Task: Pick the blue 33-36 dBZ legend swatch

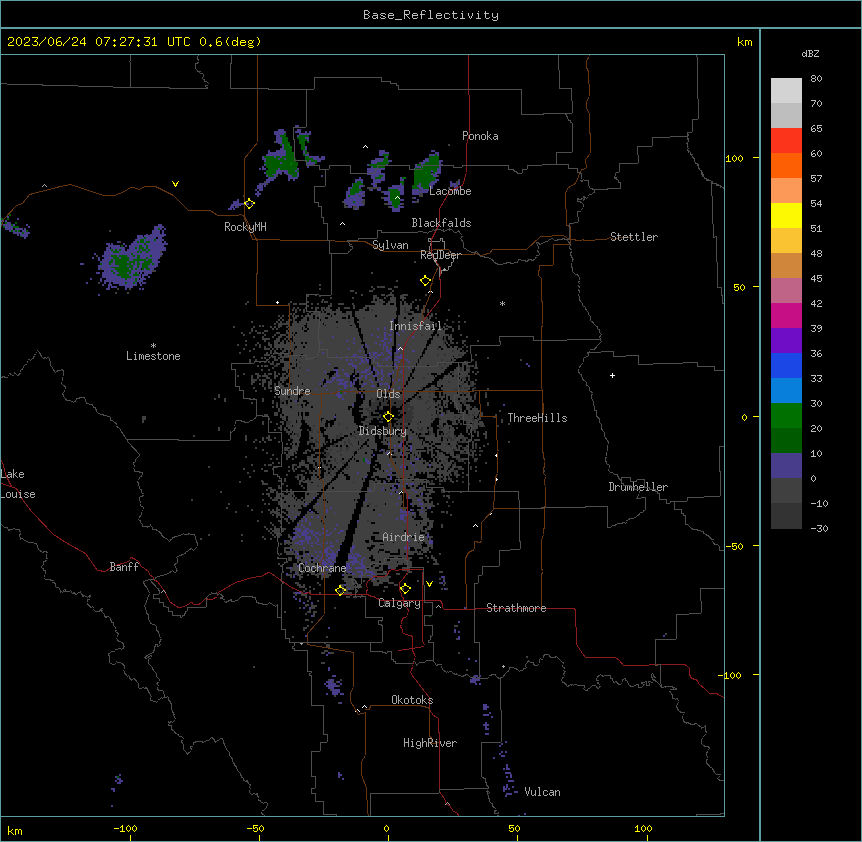Action: tap(786, 365)
